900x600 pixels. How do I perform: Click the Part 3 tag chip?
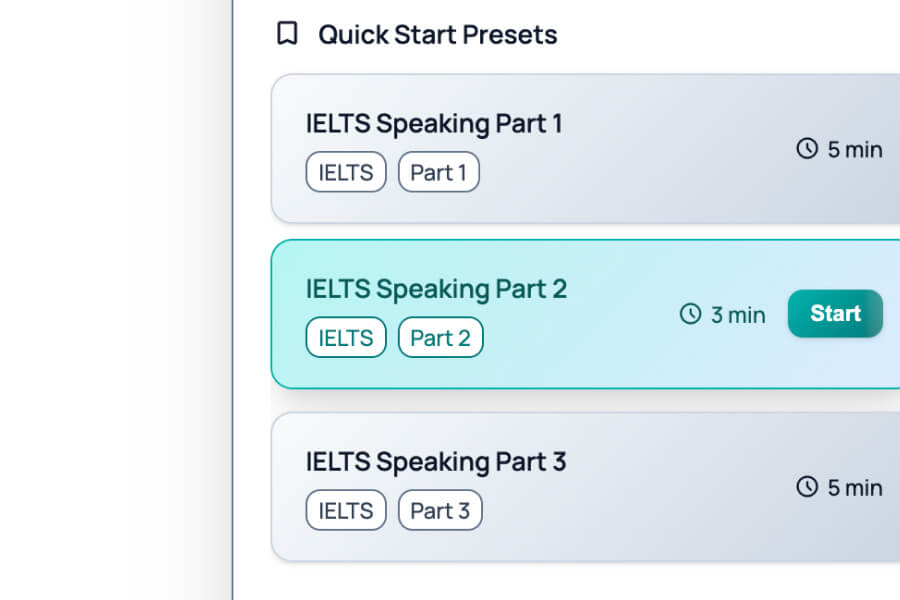pyautogui.click(x=440, y=510)
